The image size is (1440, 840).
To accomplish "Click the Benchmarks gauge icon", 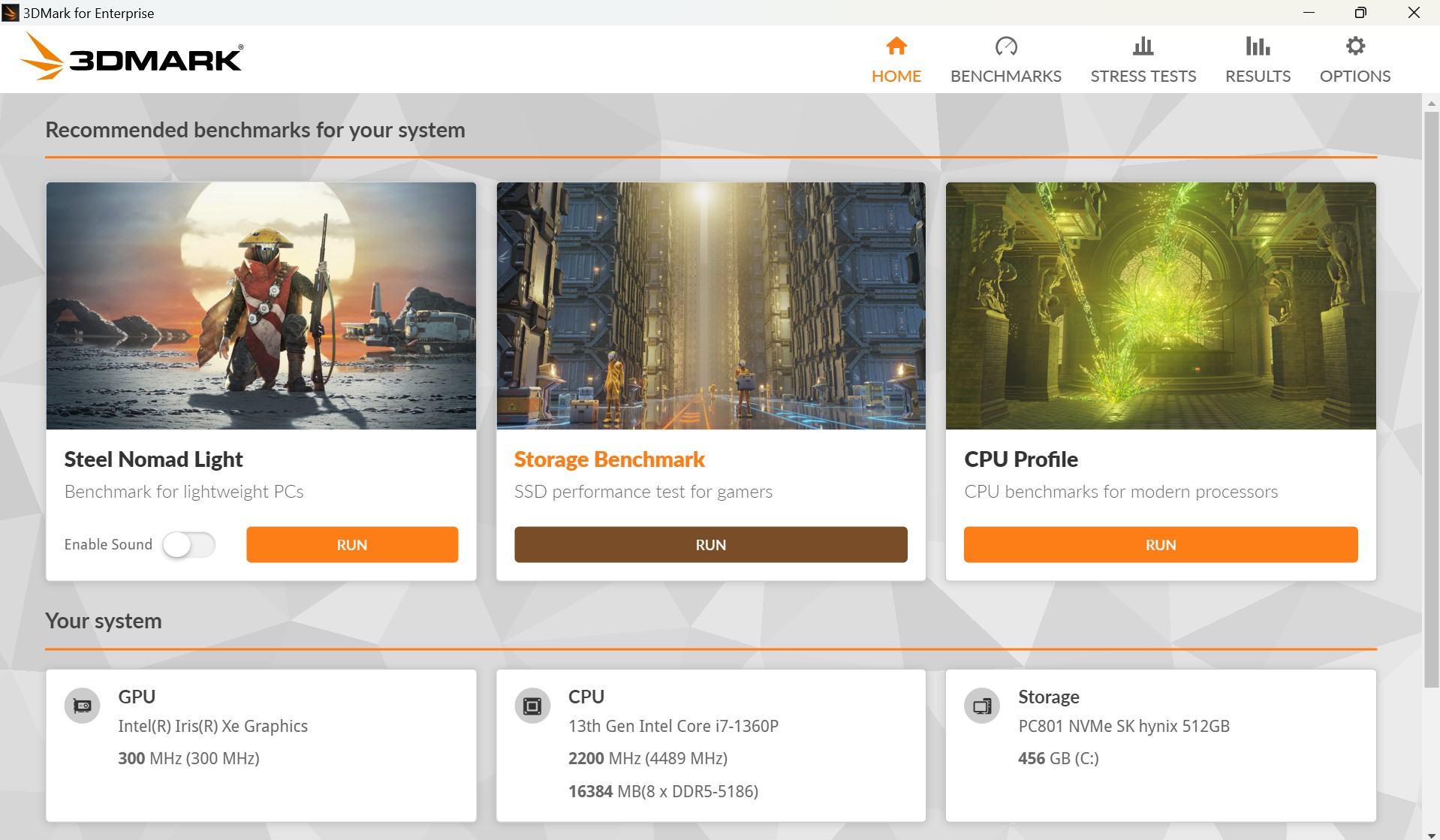I will pos(1006,47).
